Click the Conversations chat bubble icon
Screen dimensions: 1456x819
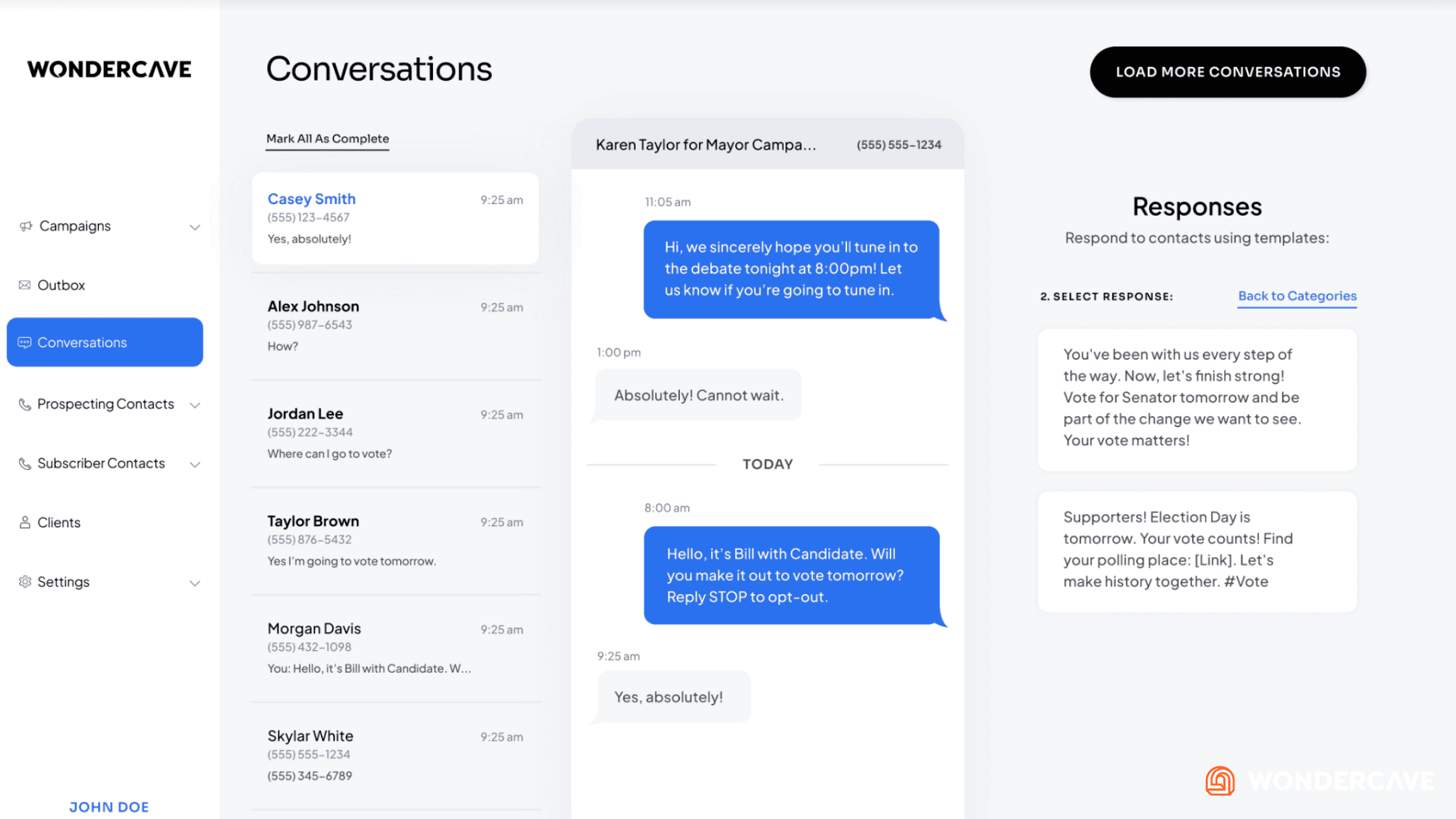click(x=25, y=343)
